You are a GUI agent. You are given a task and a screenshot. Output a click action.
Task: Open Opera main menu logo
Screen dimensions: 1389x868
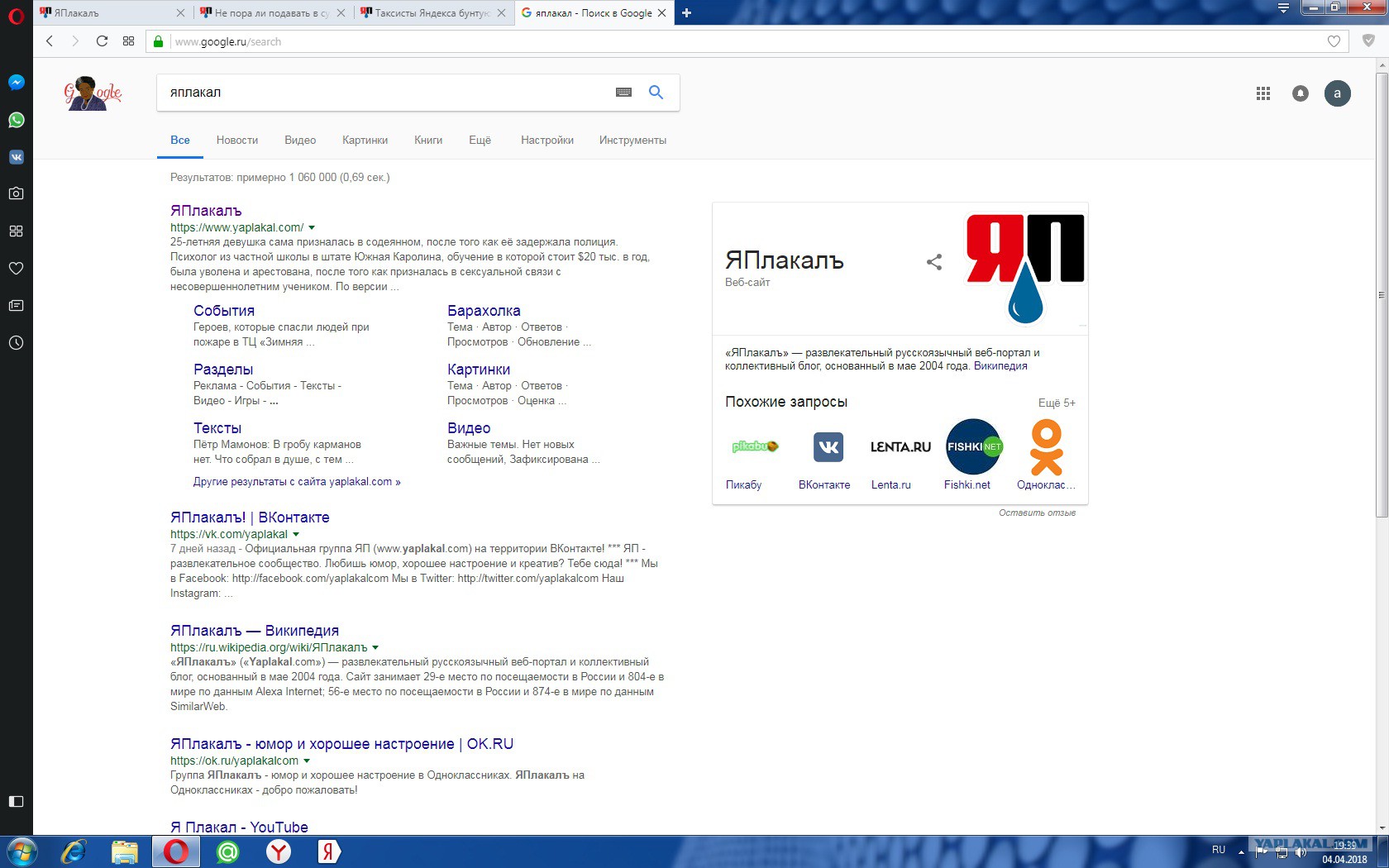point(16,15)
